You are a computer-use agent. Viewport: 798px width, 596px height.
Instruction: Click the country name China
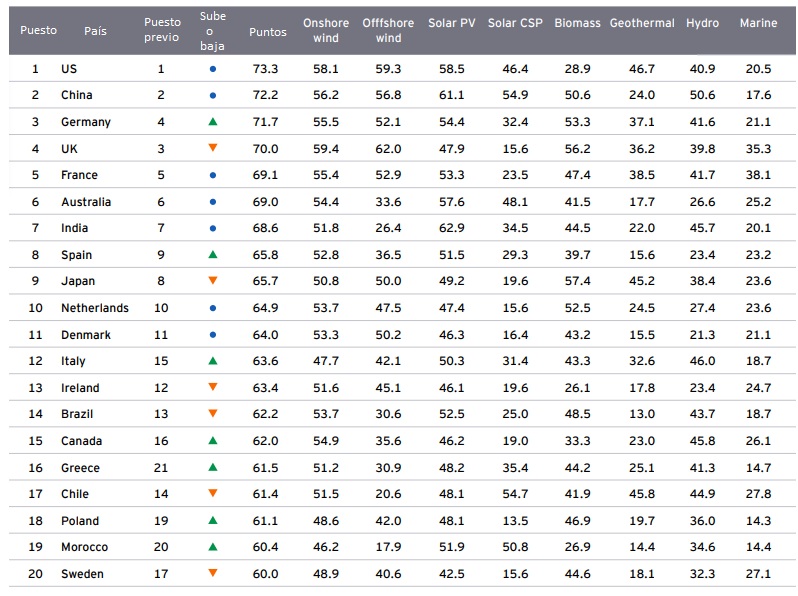pyautogui.click(x=76, y=95)
